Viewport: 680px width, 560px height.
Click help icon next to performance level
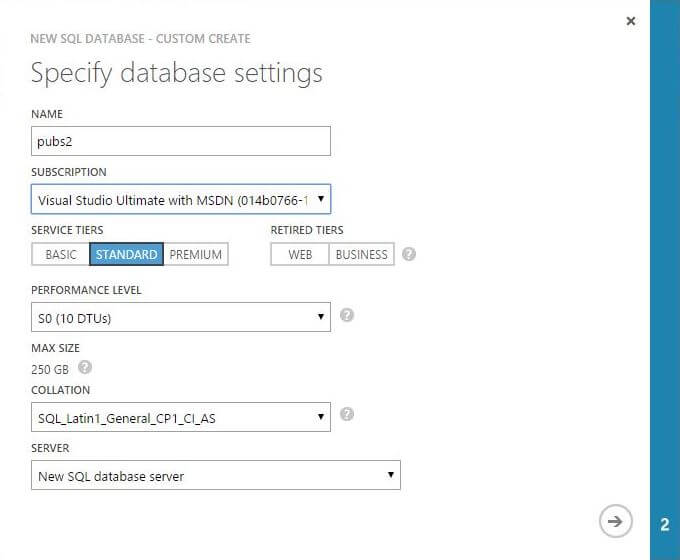pos(347,316)
